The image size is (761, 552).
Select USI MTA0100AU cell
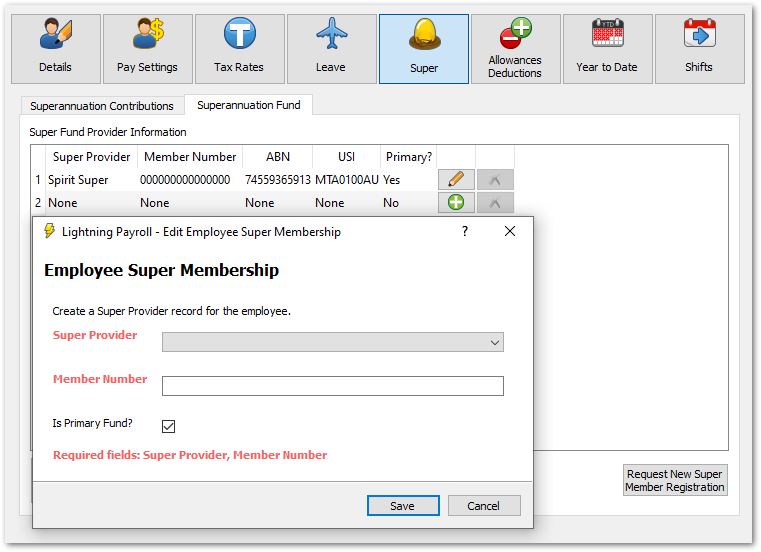coord(347,180)
